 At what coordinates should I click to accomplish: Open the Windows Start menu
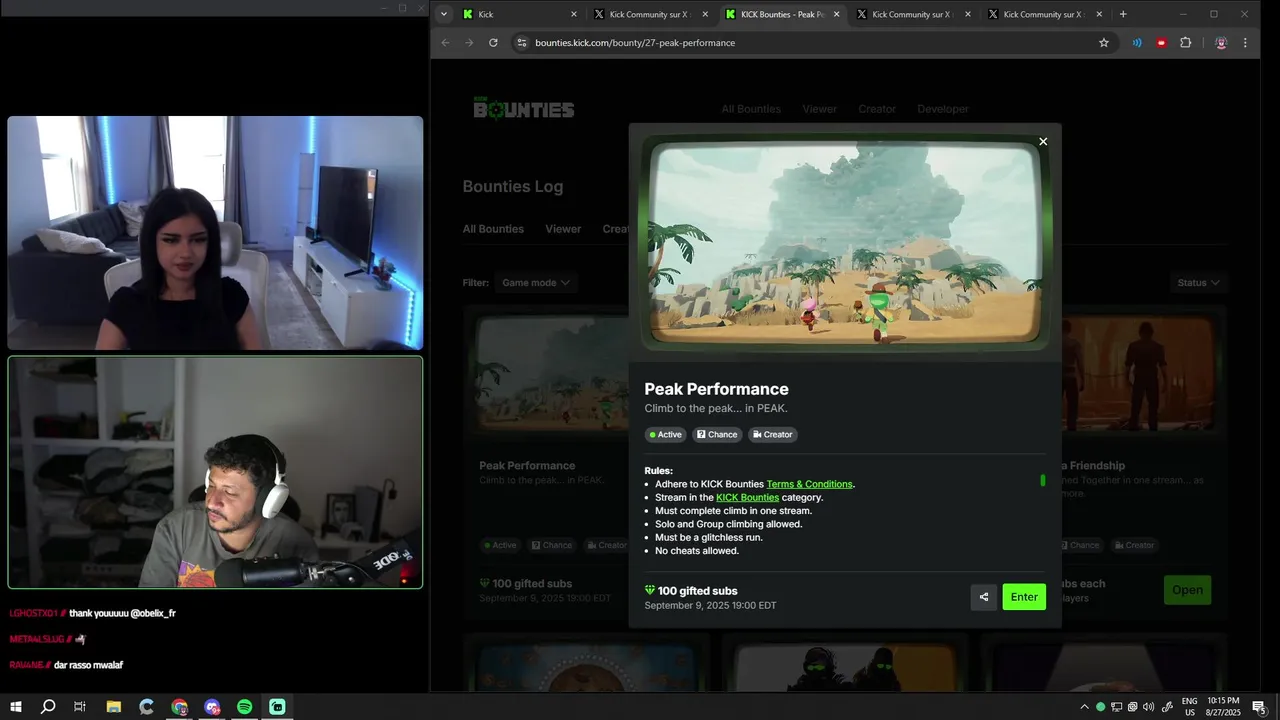click(16, 707)
